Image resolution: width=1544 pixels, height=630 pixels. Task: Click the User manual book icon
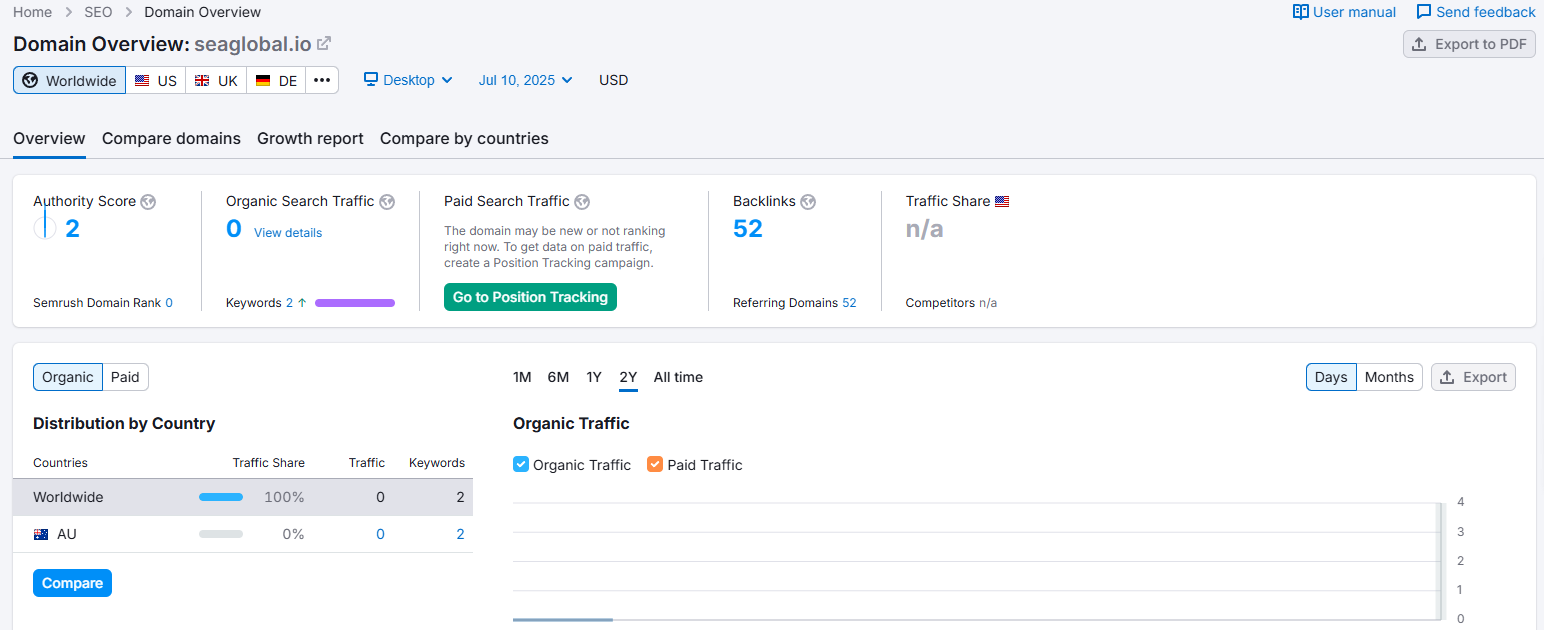pos(1301,12)
